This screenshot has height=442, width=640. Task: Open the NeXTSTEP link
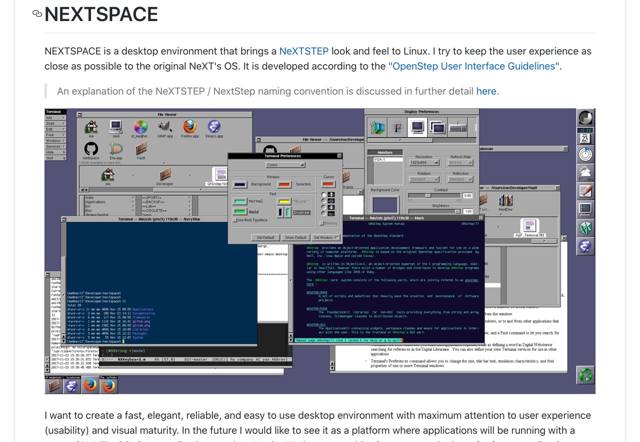pyautogui.click(x=312, y=50)
